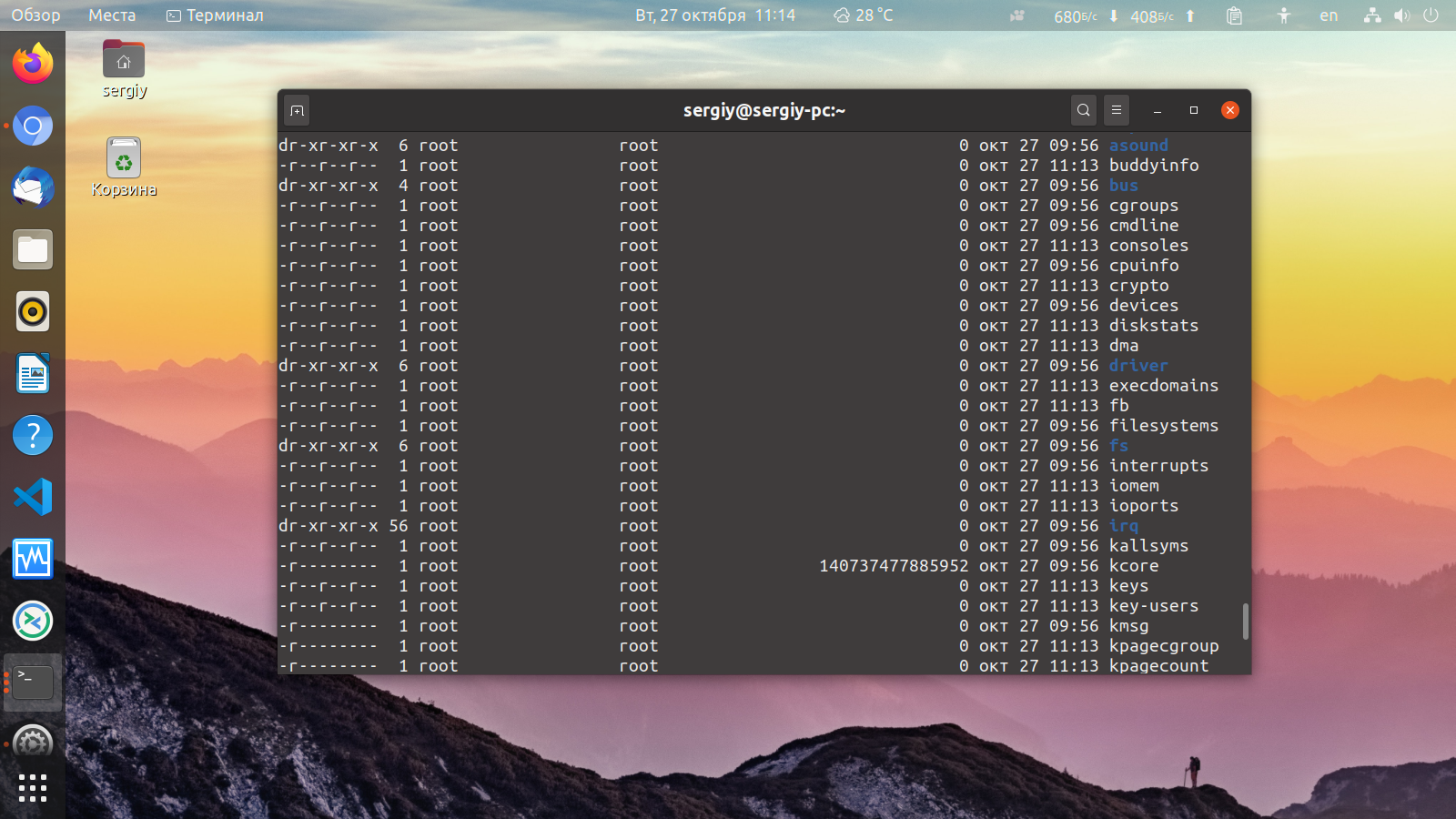Open the accessibility menu in top bar
The height and width of the screenshot is (819, 1456).
(1283, 15)
